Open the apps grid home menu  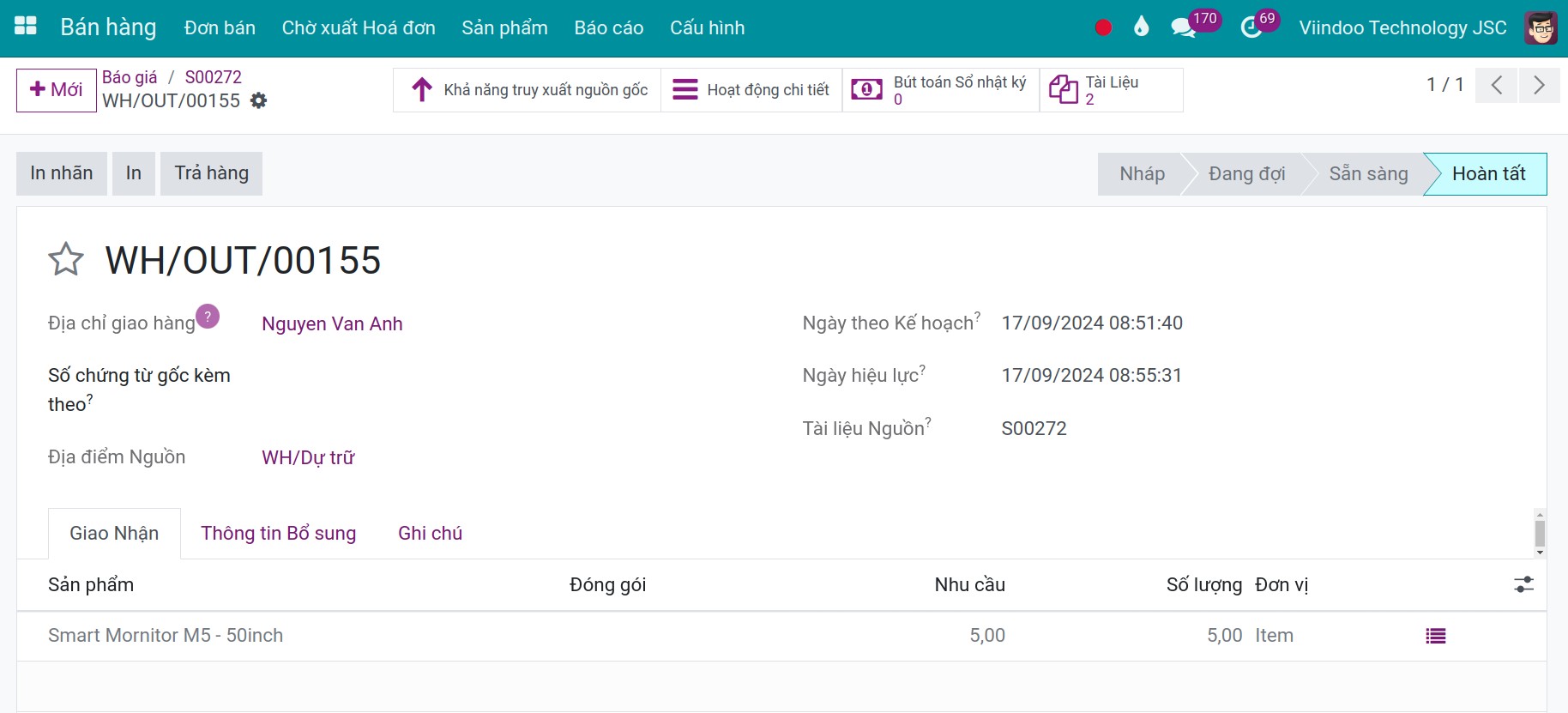26,26
